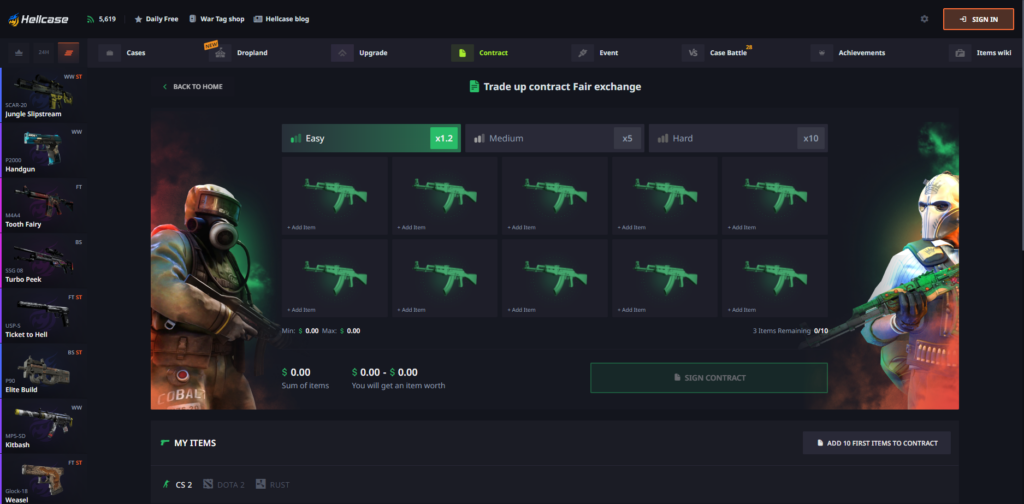Image resolution: width=1024 pixels, height=504 pixels.
Task: Click the Cases briefcase icon
Action: coord(110,53)
